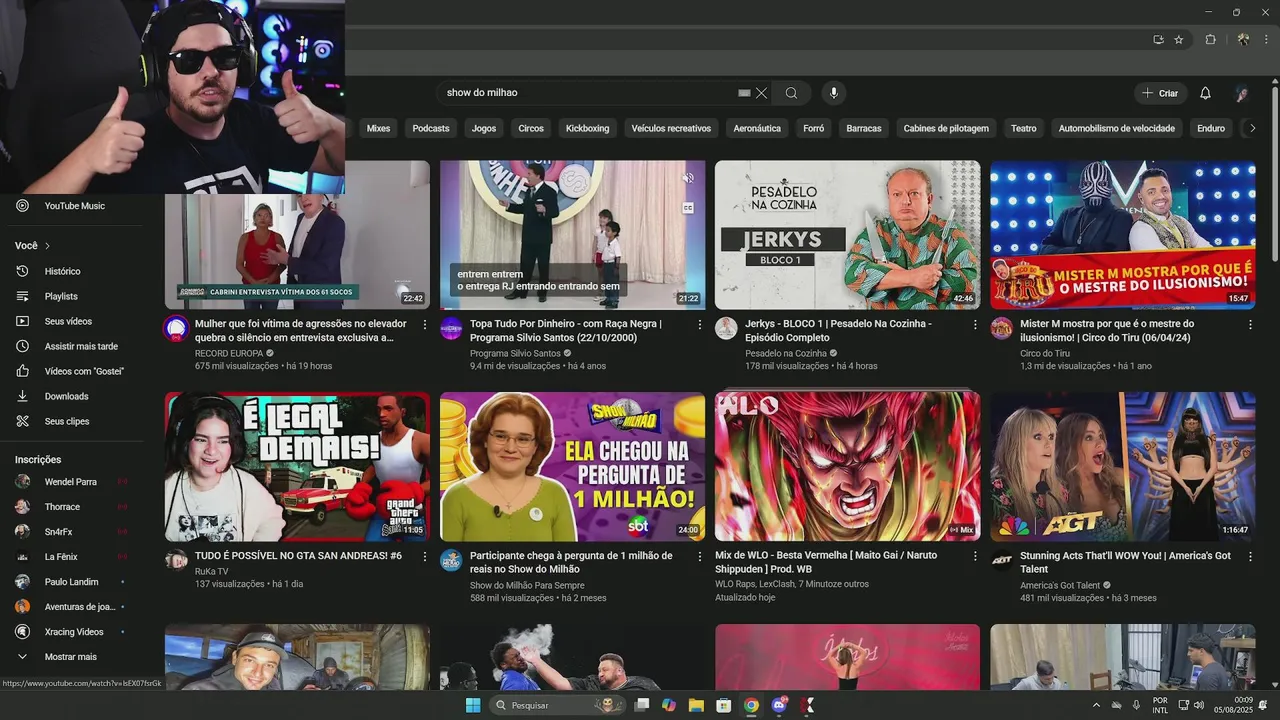Open the Windows Start menu

click(473, 705)
